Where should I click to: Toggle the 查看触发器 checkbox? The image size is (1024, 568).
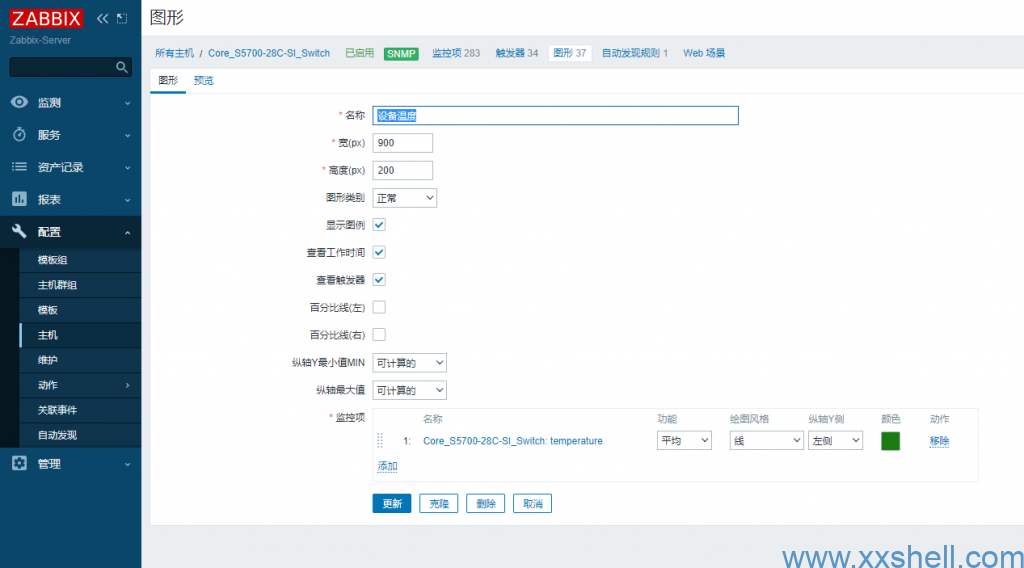tap(379, 280)
